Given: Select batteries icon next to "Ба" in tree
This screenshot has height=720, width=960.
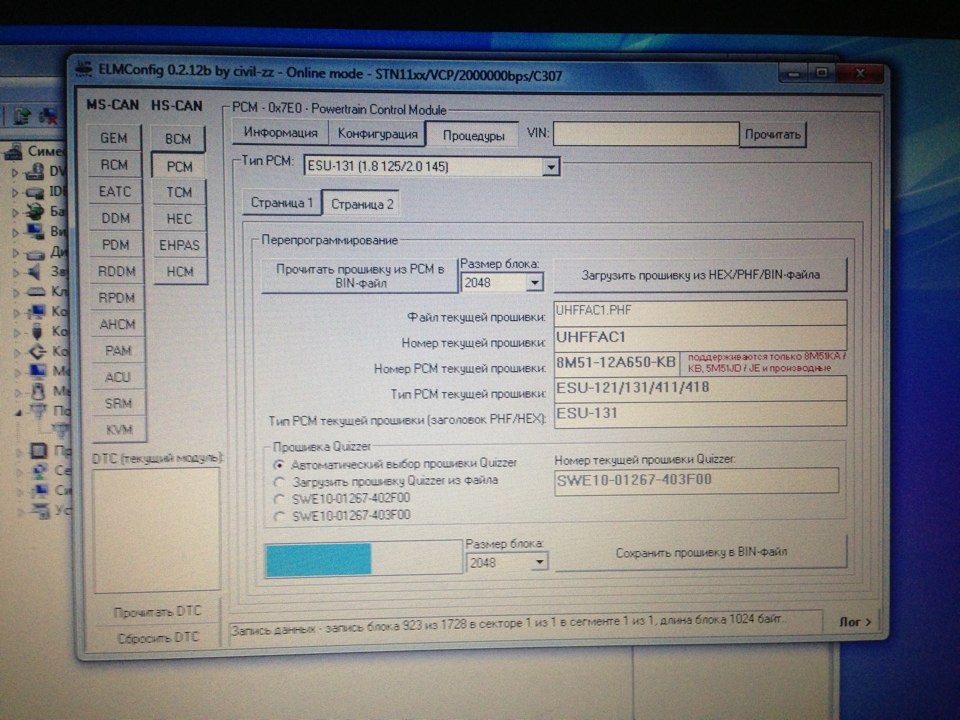Looking at the screenshot, I should point(36,212).
